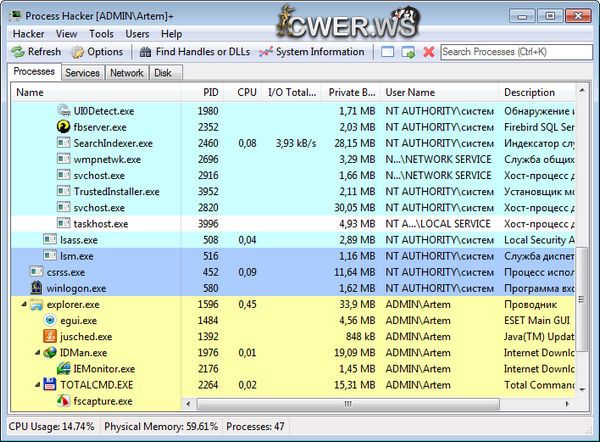The image size is (600, 442).
Task: Click the find window toolbar icon
Action: [388, 52]
